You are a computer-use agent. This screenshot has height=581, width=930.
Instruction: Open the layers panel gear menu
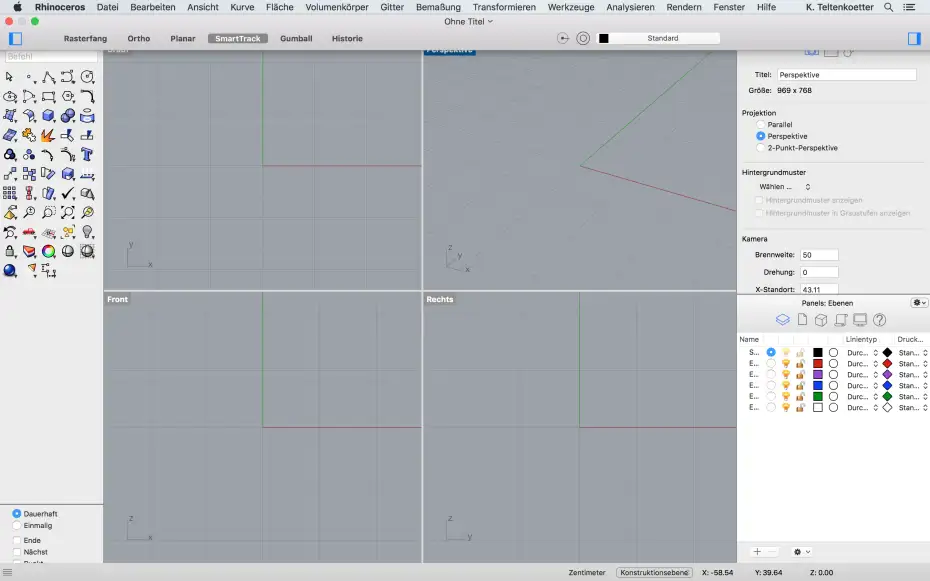(917, 303)
